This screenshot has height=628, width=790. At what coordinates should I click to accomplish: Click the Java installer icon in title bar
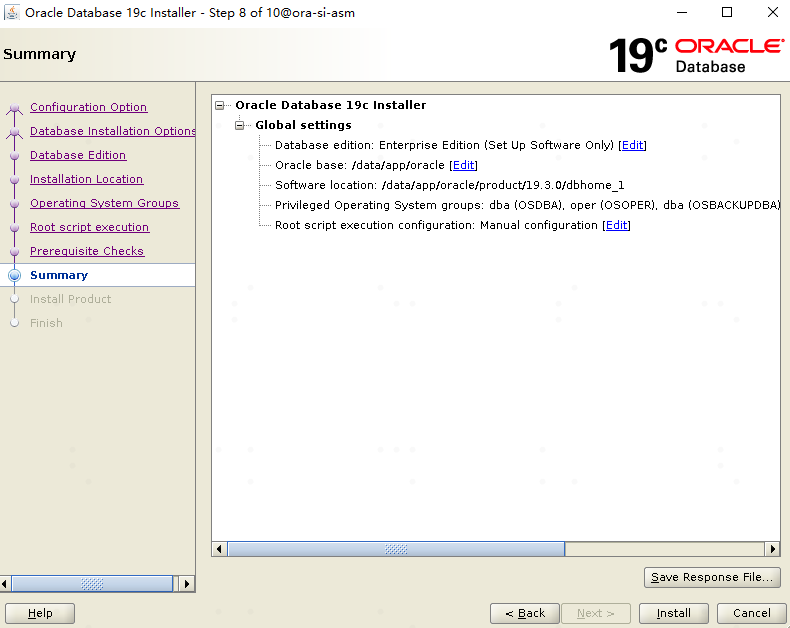tap(12, 12)
